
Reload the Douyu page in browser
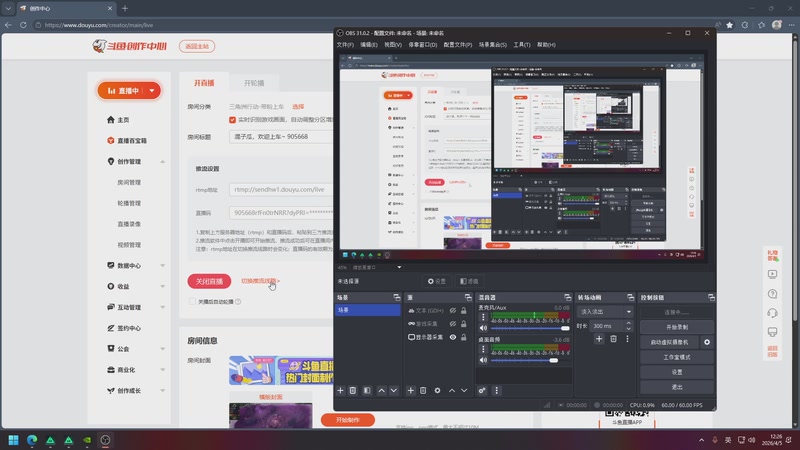23,25
